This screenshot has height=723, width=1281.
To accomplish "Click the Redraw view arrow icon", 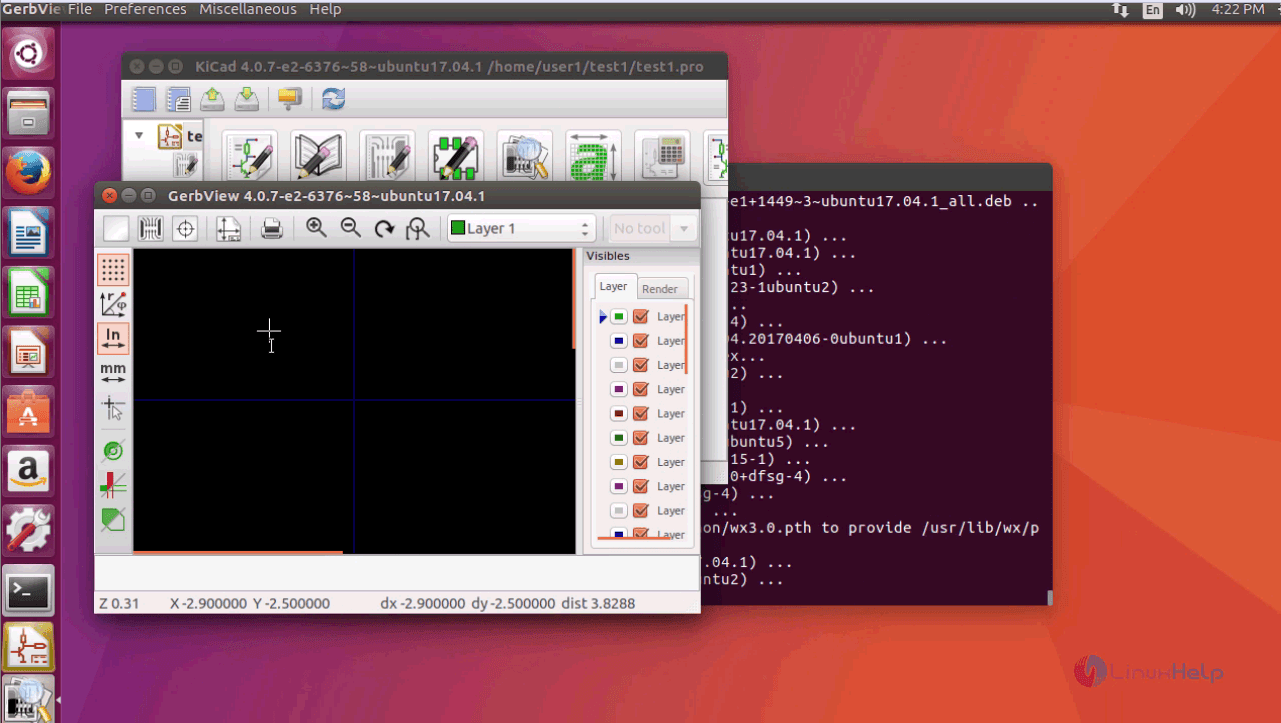I will click(x=384, y=229).
